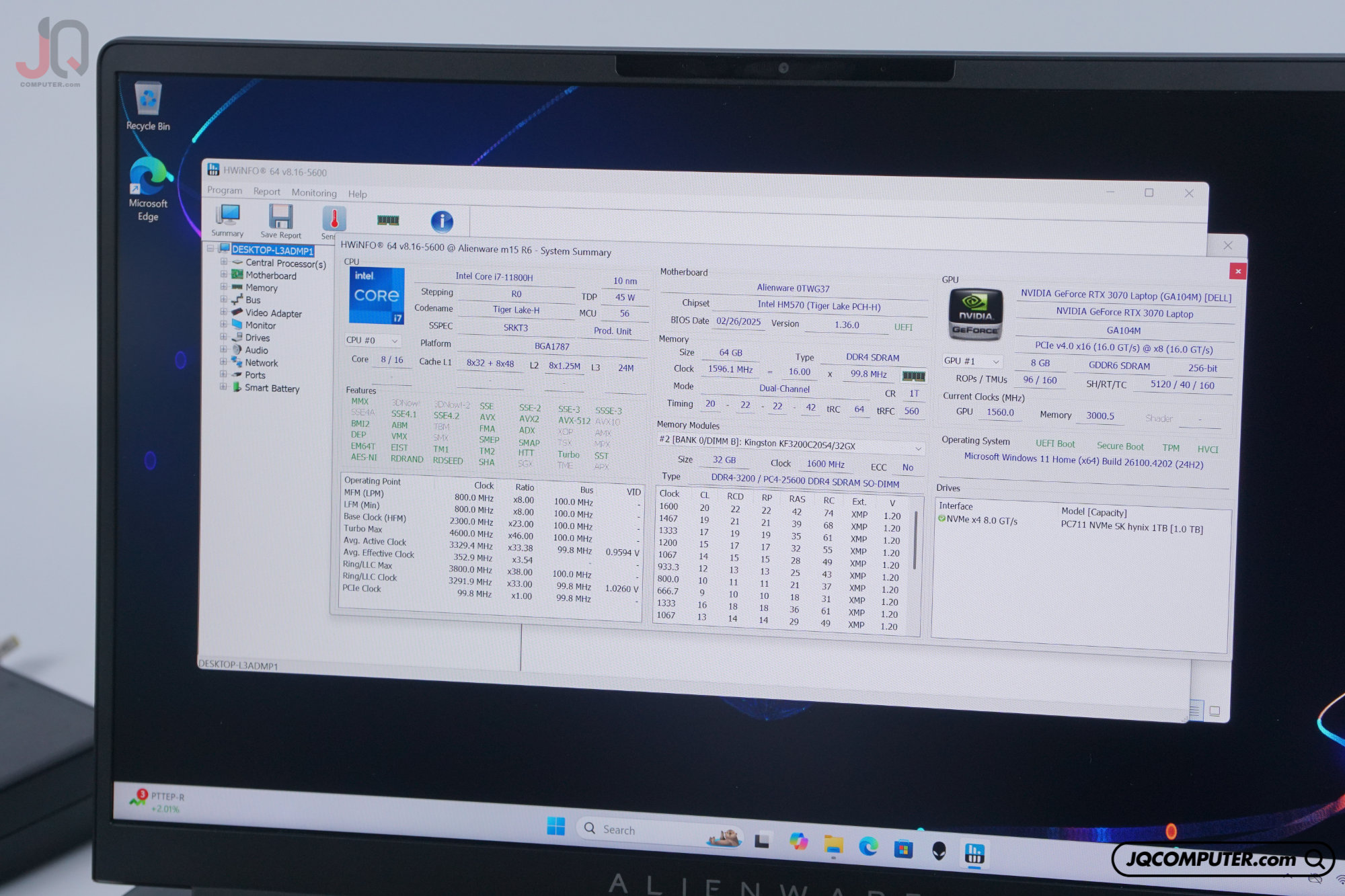Click the Alienware 0TWG37 motherboard field
The height and width of the screenshot is (896, 1345).
794,288
